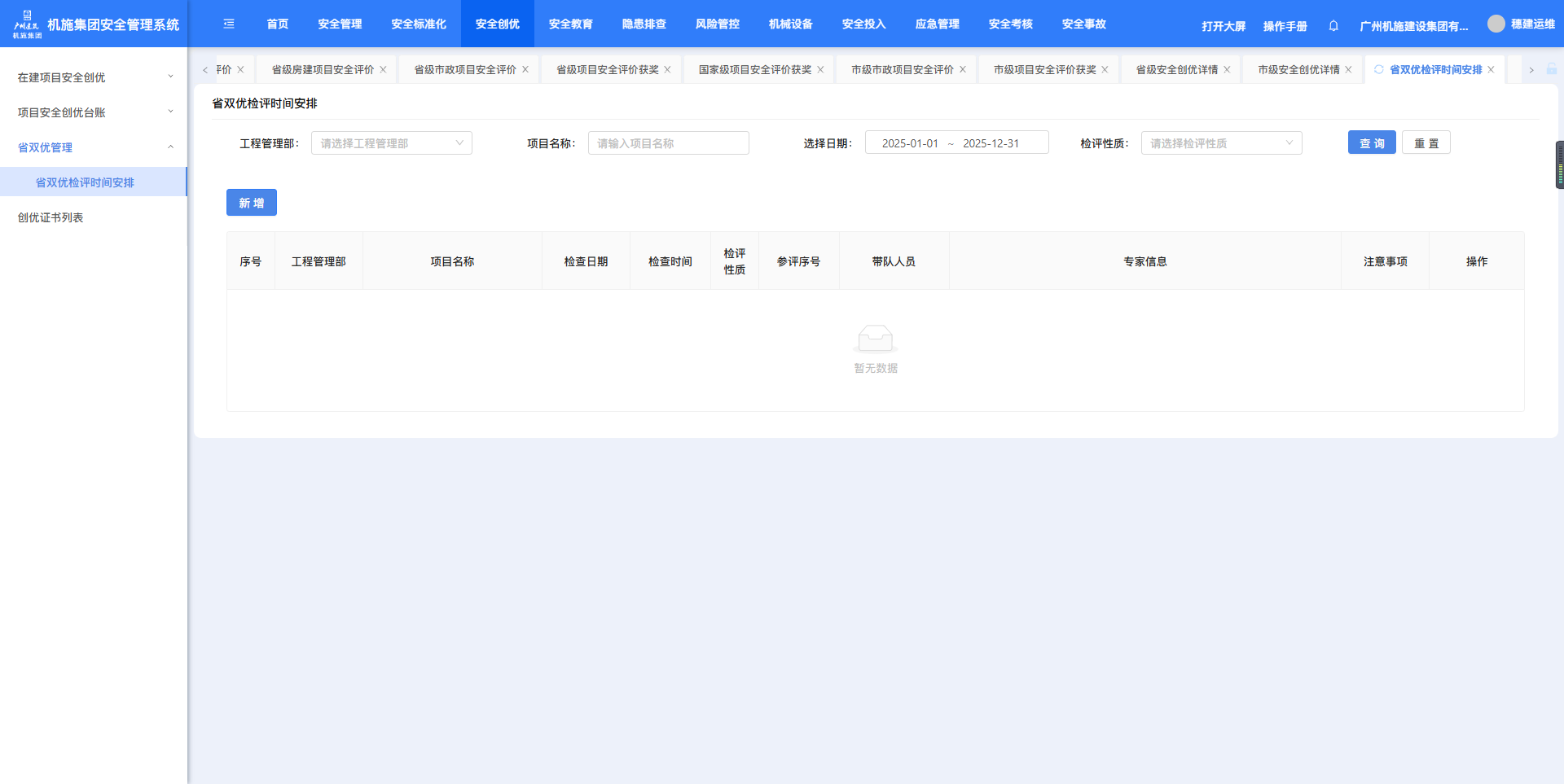Click the refresh icon on 省双优检评时间安排 tab
This screenshot has height=784, width=1564.
pyautogui.click(x=1379, y=70)
